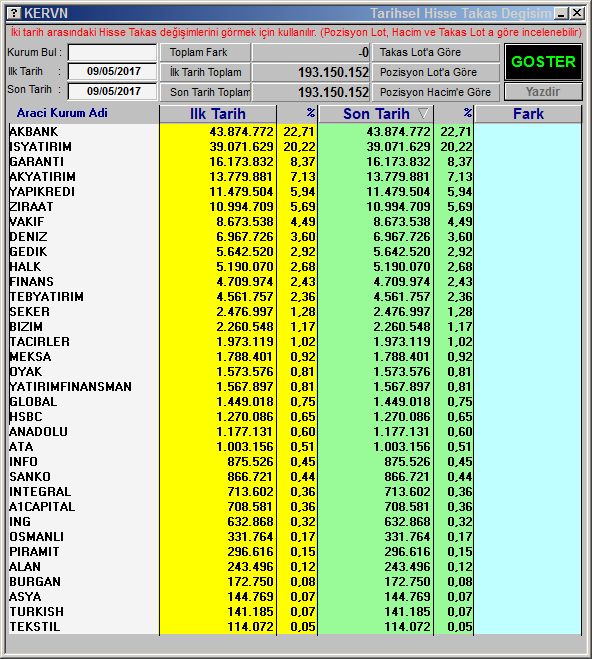Screen dimensions: 592x659
Task: Select the GLOBAL row
Action: [295, 402]
